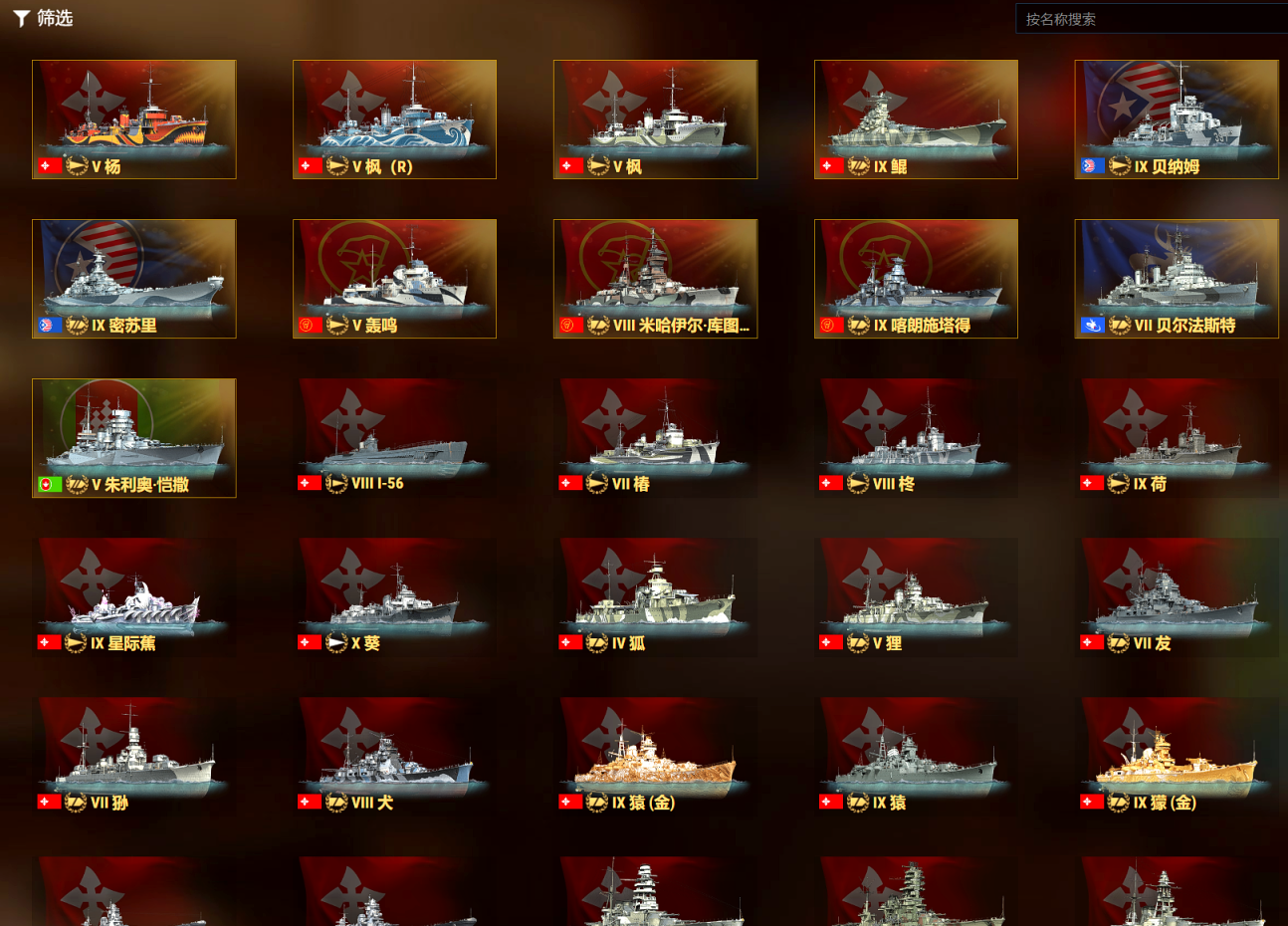Select the IX 星际蕉 ship card
The width and height of the screenshot is (1288, 926).
133,597
